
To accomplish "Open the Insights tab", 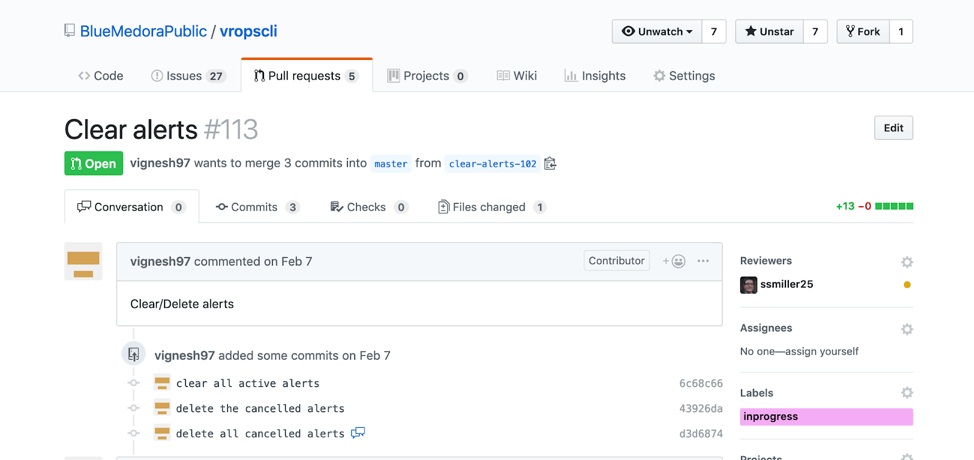I will point(595,76).
